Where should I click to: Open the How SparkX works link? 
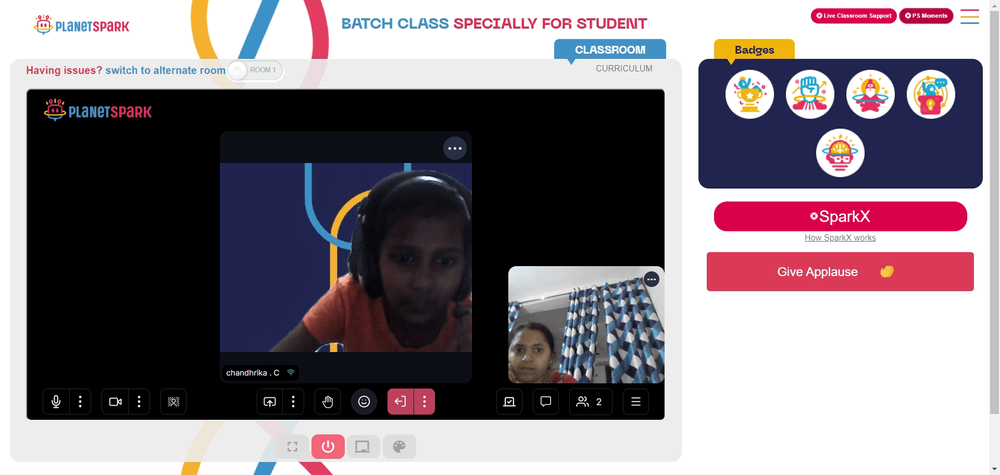pyautogui.click(x=840, y=238)
